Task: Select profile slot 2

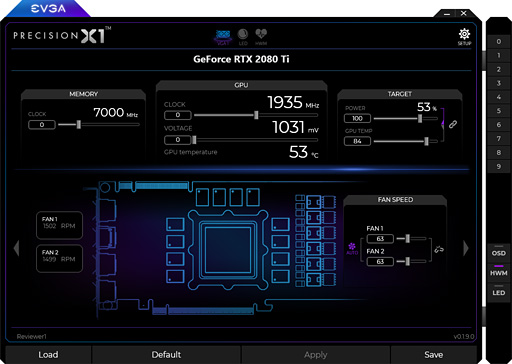Action: (x=499, y=69)
